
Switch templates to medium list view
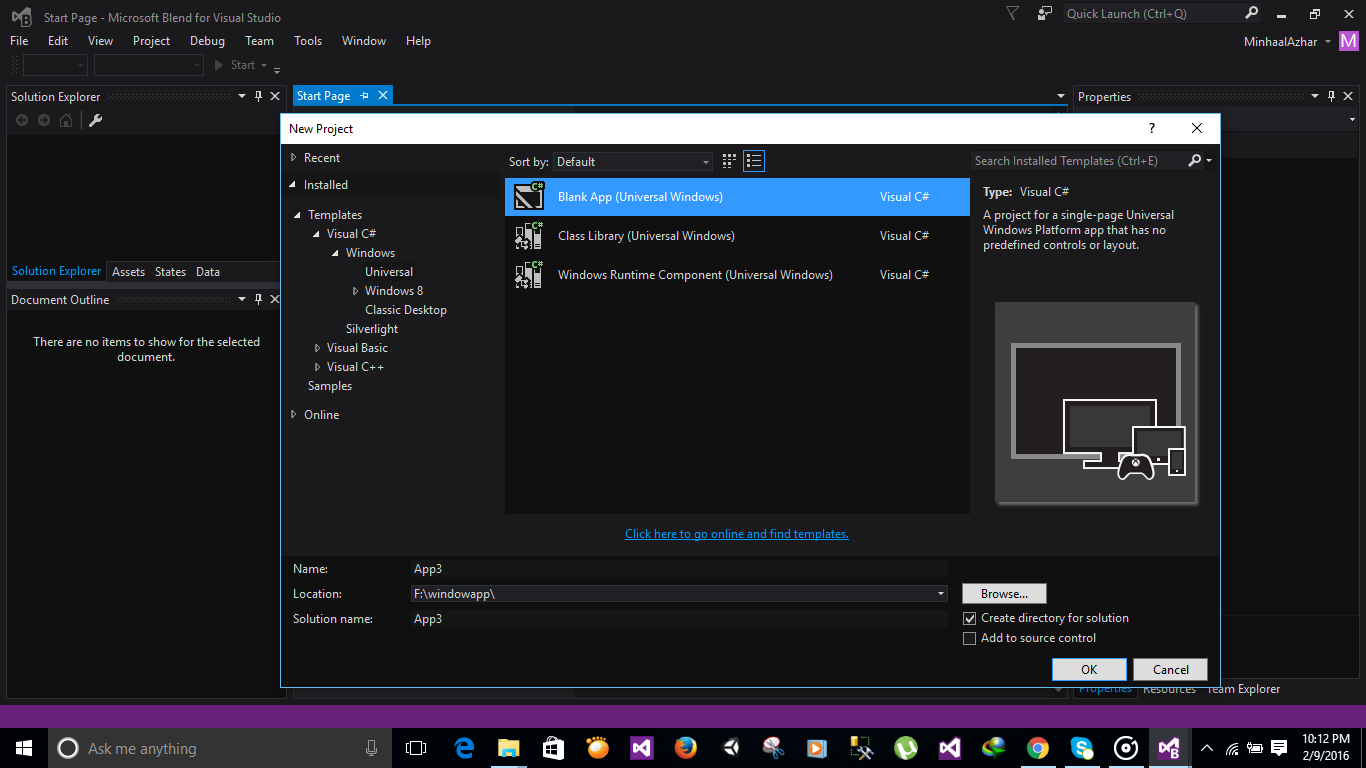[754, 161]
